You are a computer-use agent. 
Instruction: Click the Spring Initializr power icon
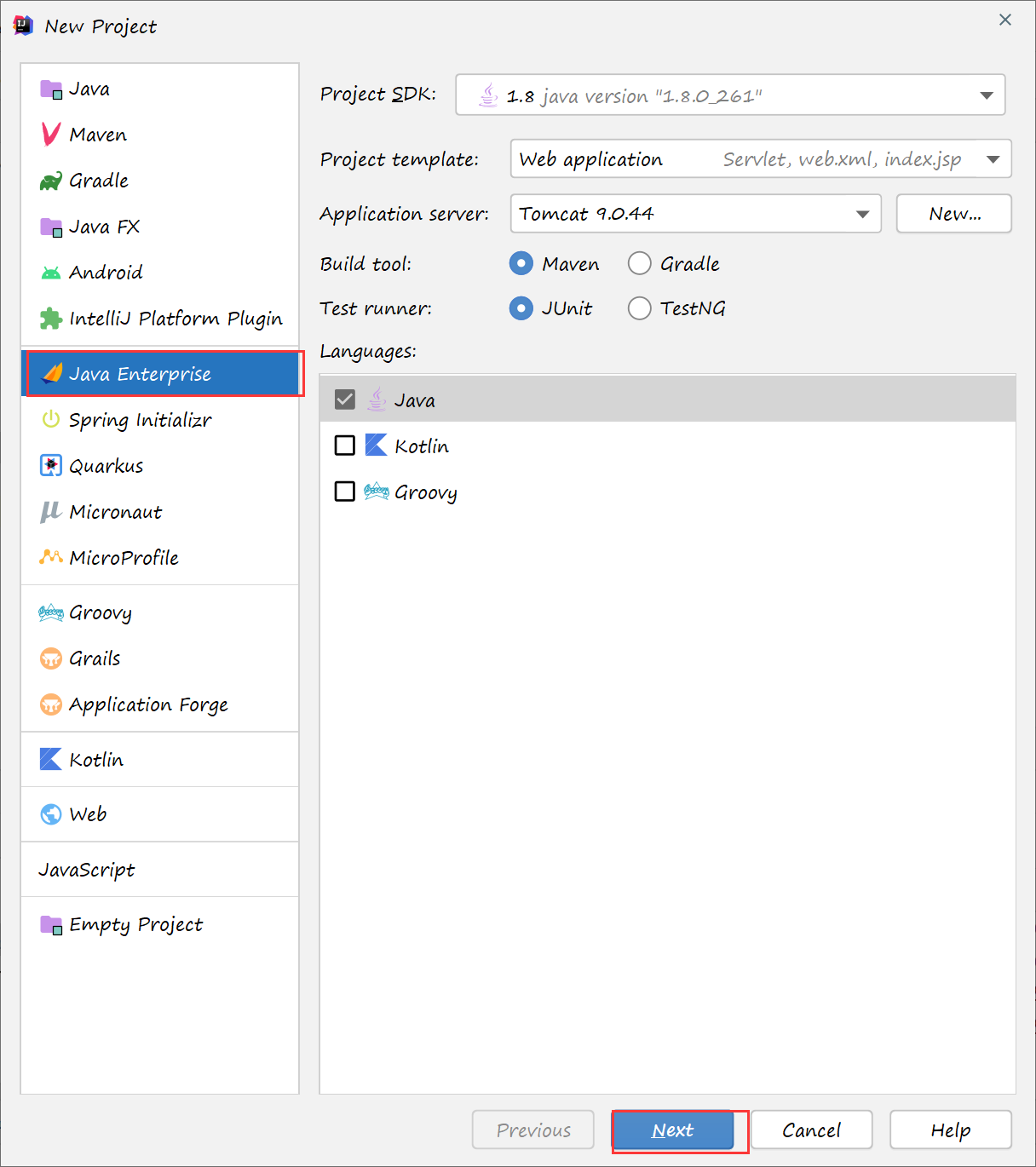(51, 419)
